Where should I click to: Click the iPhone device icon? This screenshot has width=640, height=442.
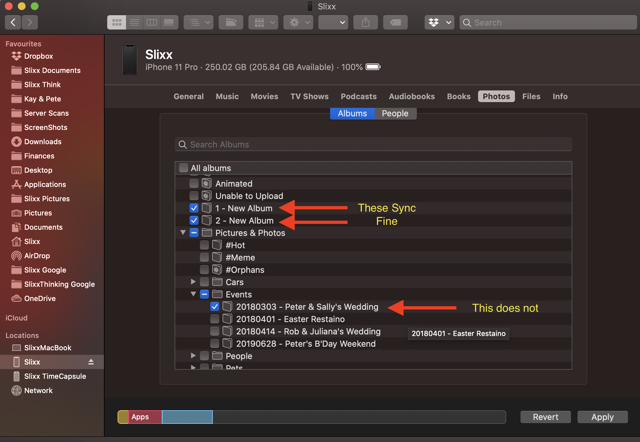point(130,60)
